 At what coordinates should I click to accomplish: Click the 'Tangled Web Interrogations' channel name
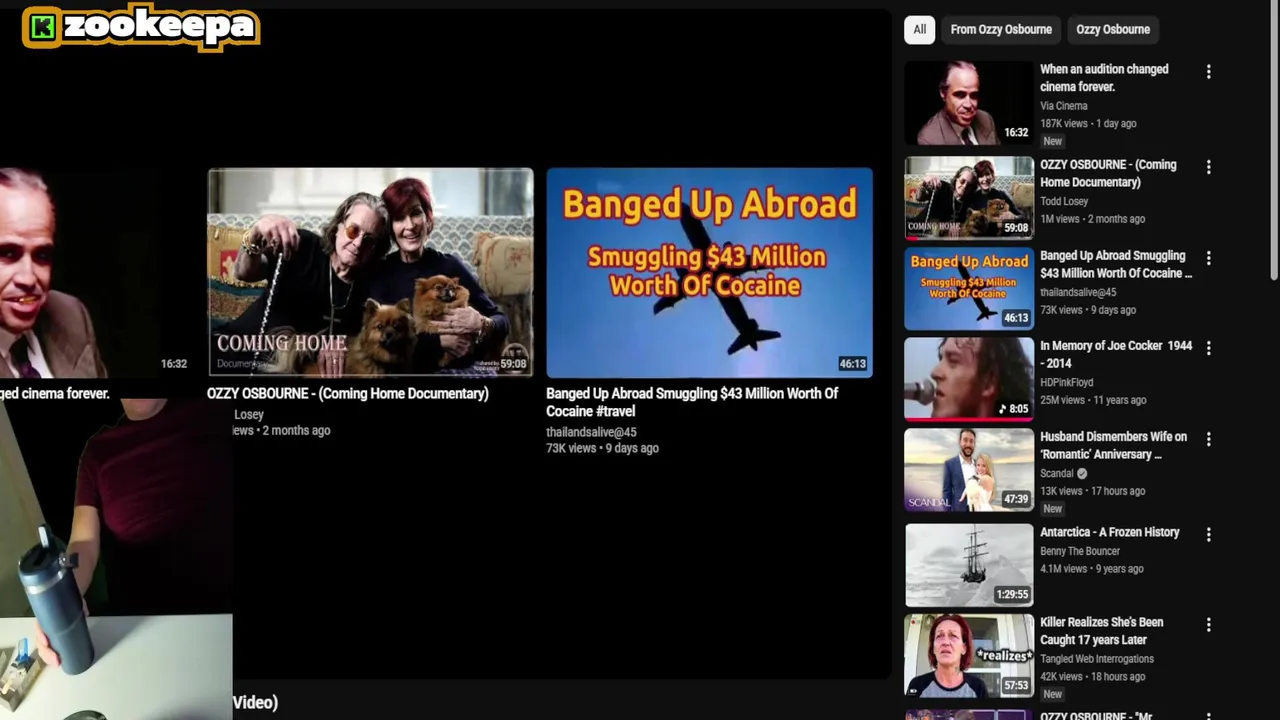(1097, 659)
